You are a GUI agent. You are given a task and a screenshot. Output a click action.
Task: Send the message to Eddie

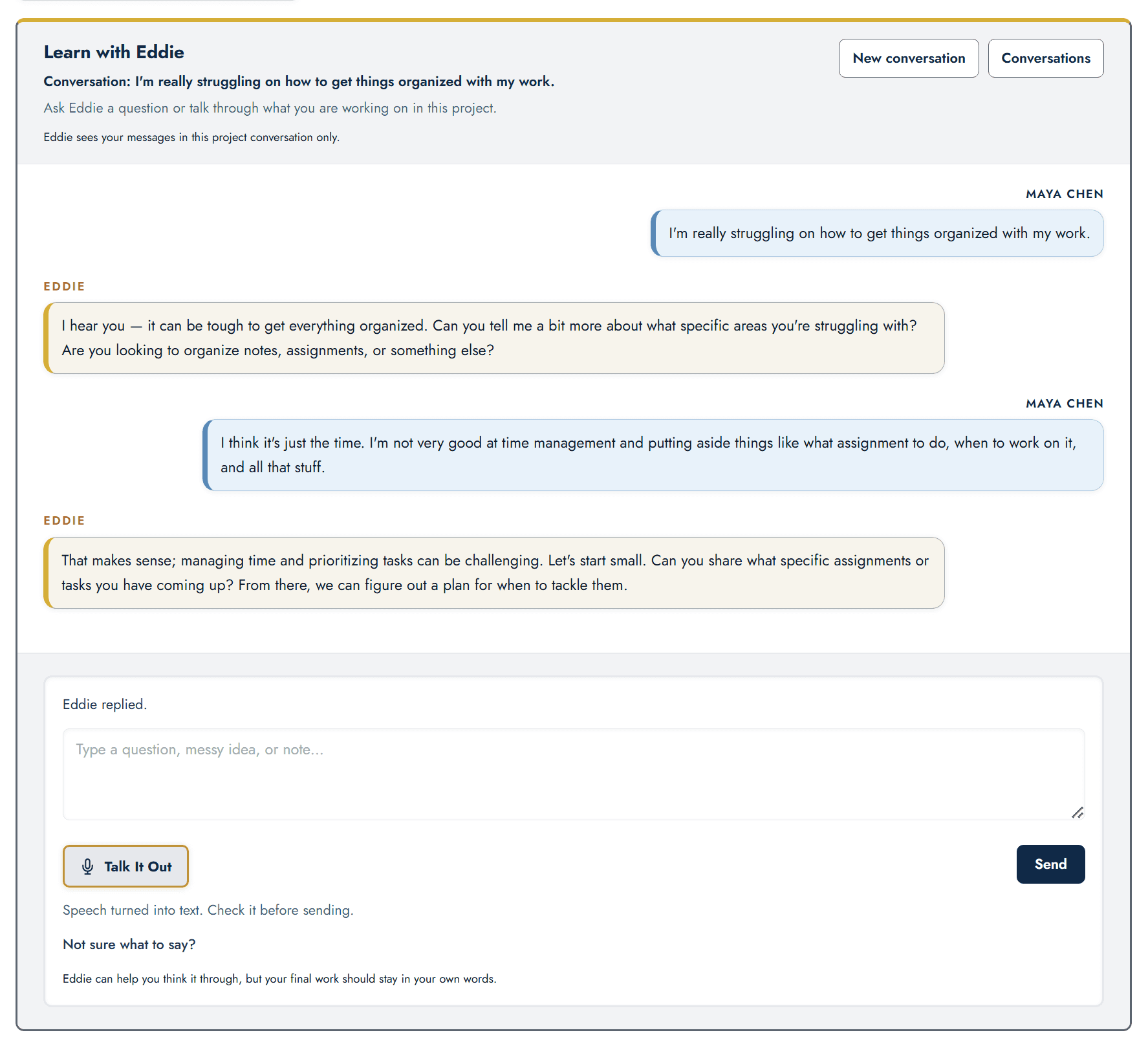point(1050,864)
